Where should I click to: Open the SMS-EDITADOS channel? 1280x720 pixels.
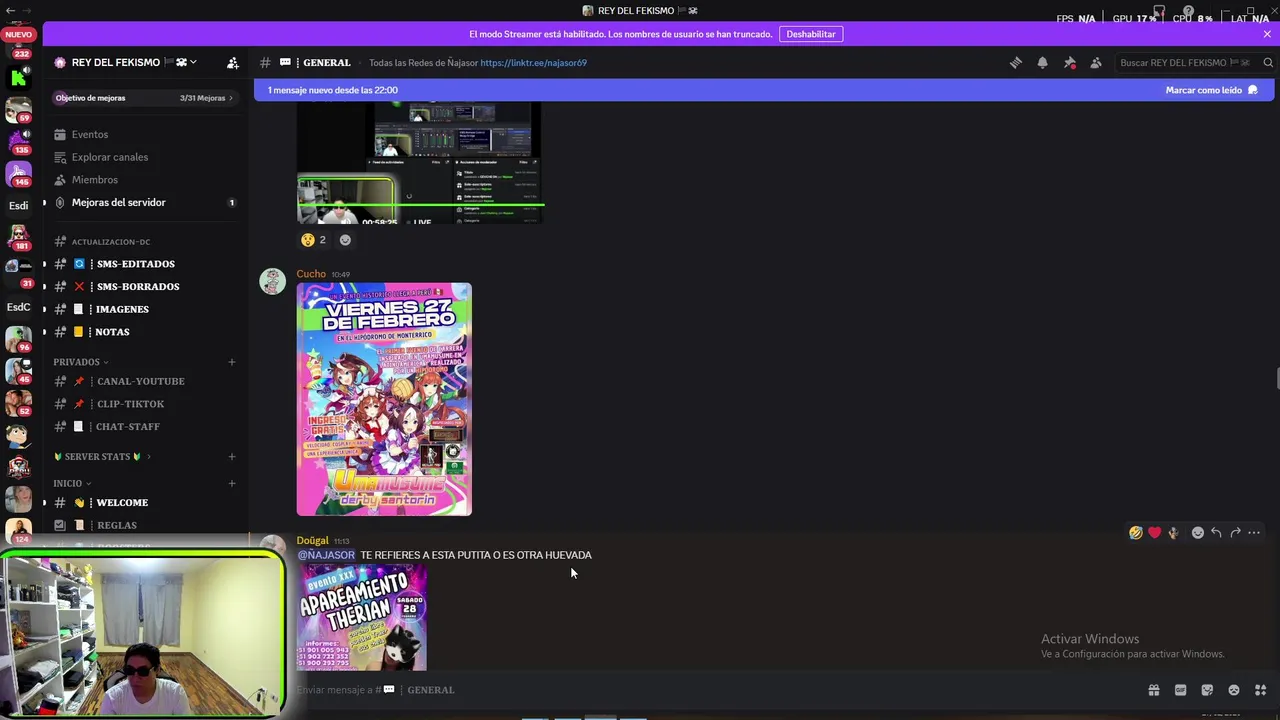point(145,264)
